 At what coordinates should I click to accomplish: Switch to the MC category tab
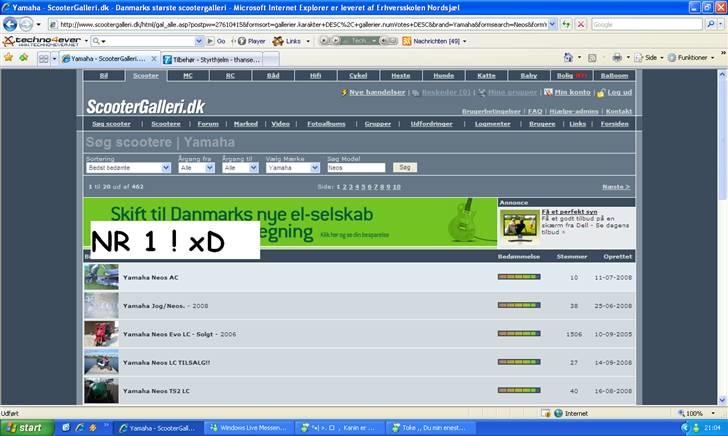(x=188, y=75)
